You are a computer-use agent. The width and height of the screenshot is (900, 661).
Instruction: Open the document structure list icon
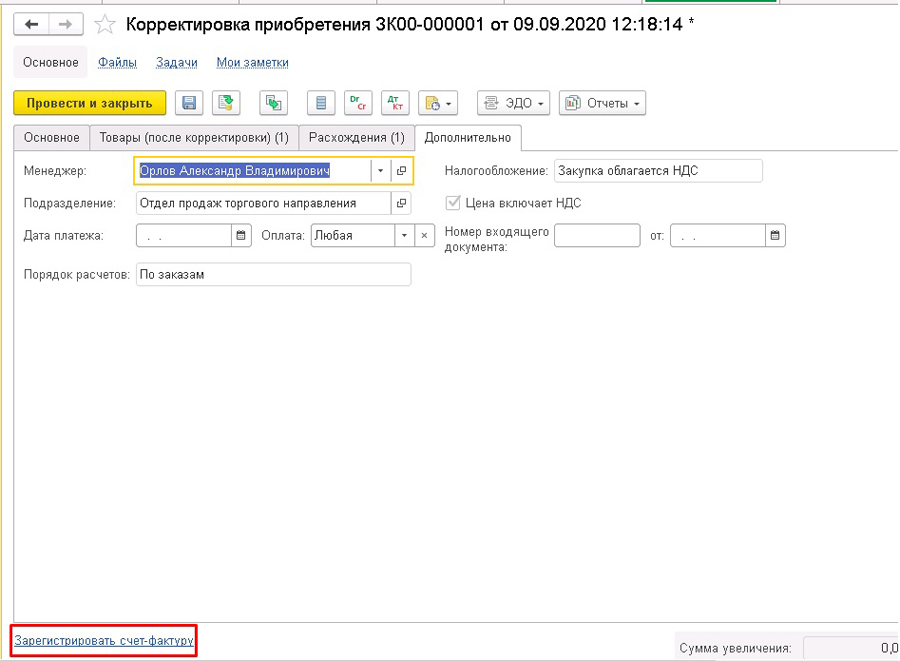[320, 103]
